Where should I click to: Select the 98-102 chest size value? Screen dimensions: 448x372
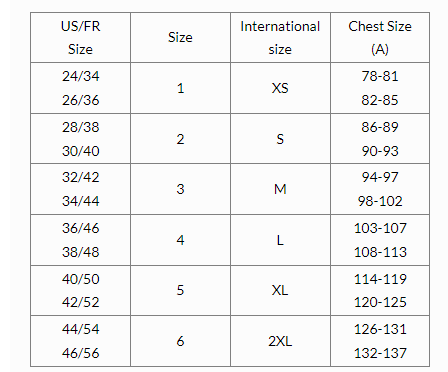click(x=380, y=201)
